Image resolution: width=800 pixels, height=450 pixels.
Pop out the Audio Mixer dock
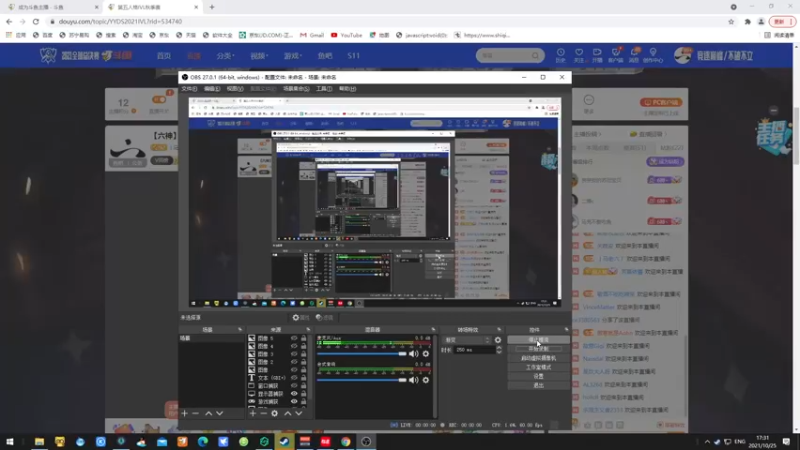[x=433, y=330]
